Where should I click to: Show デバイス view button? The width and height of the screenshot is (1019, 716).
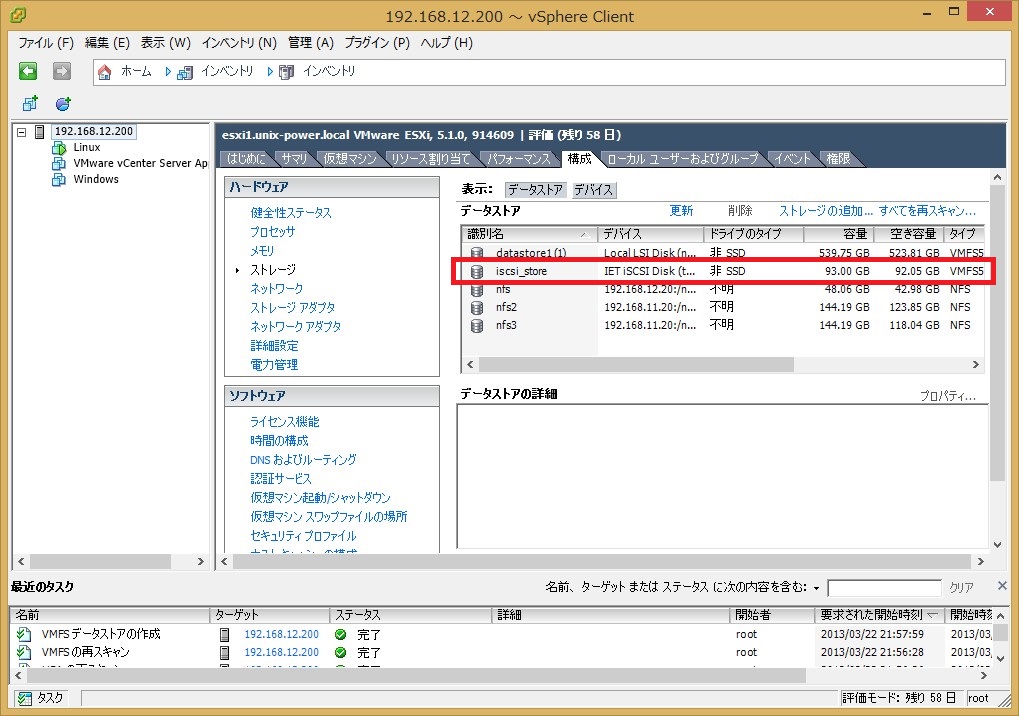click(x=594, y=190)
